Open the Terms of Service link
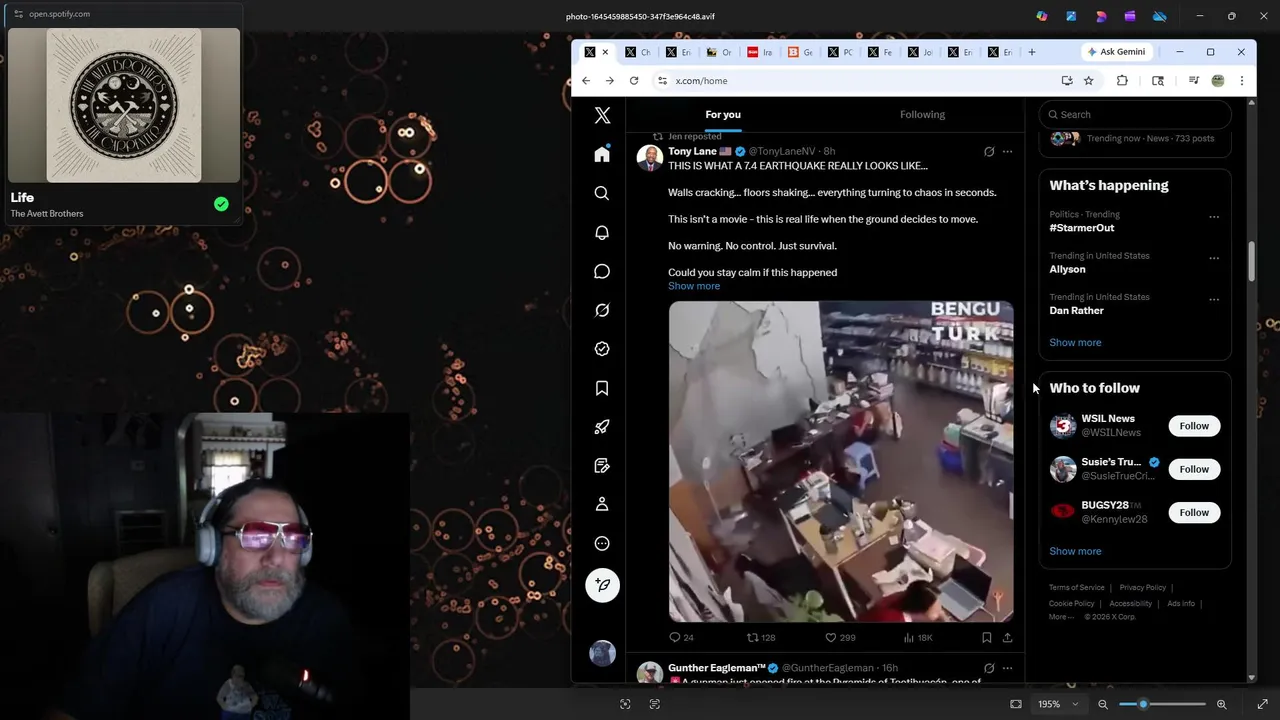 point(1077,588)
